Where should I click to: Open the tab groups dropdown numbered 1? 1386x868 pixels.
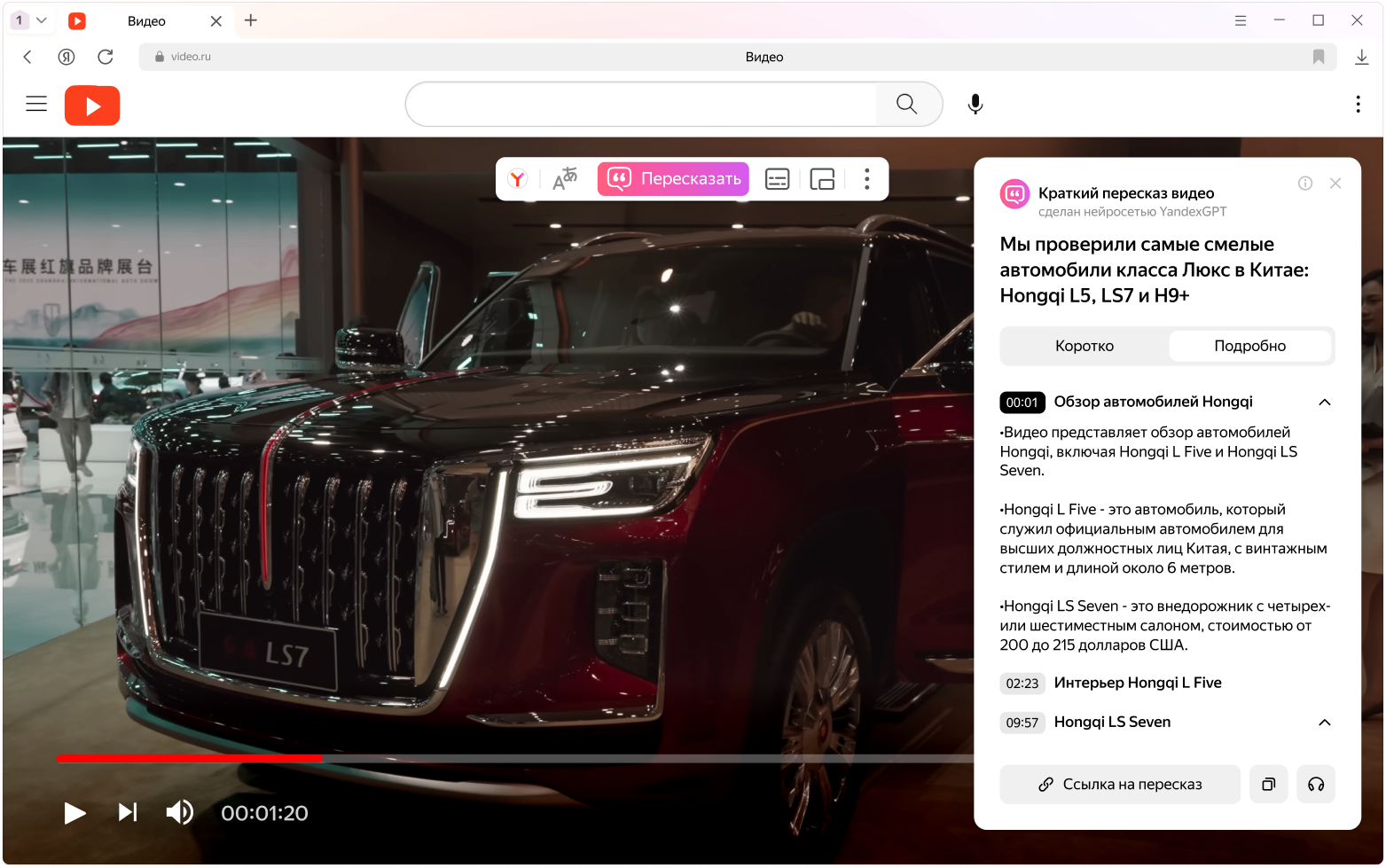click(30, 20)
